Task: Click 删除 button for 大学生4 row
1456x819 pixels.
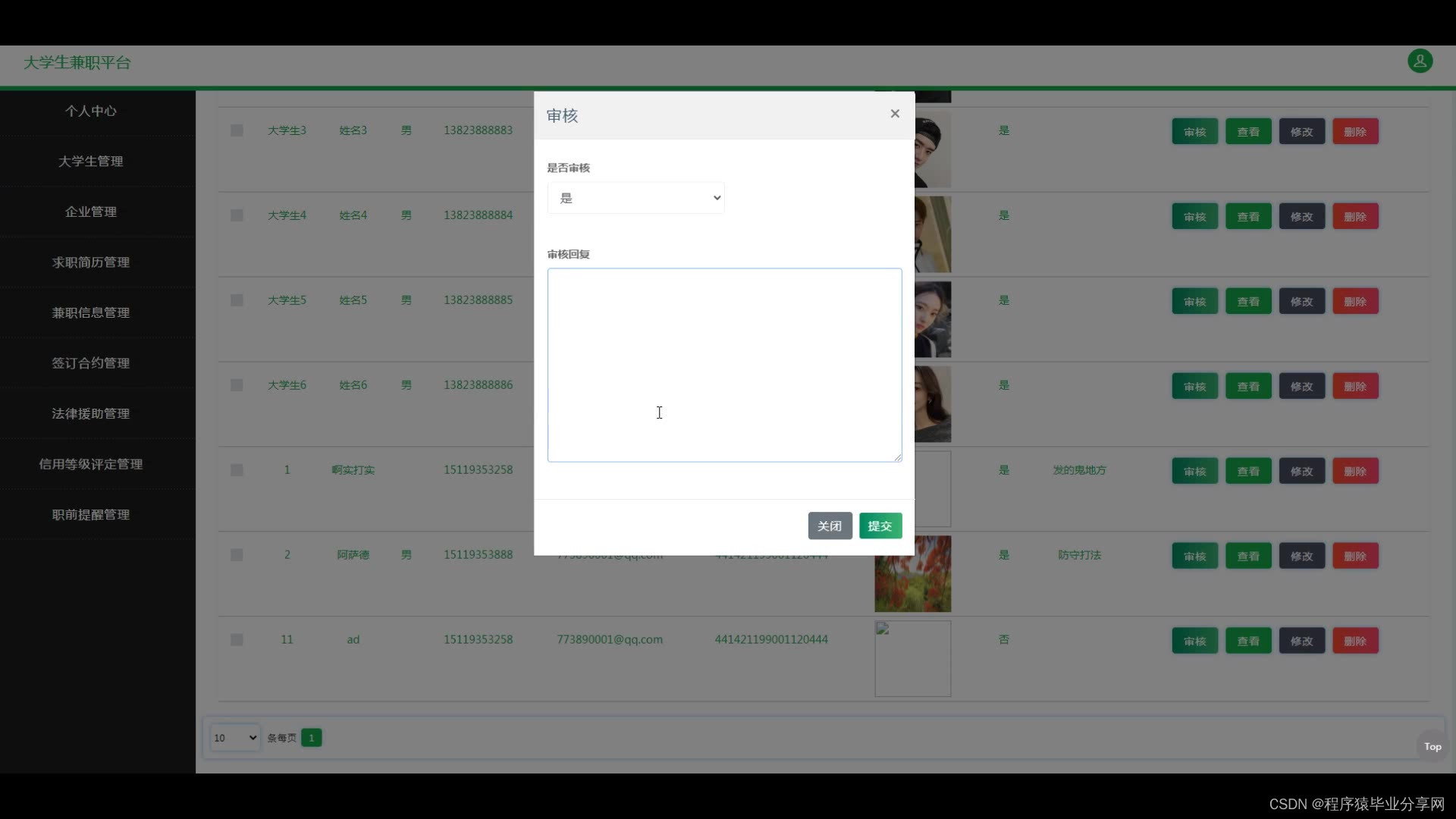Action: [1355, 216]
